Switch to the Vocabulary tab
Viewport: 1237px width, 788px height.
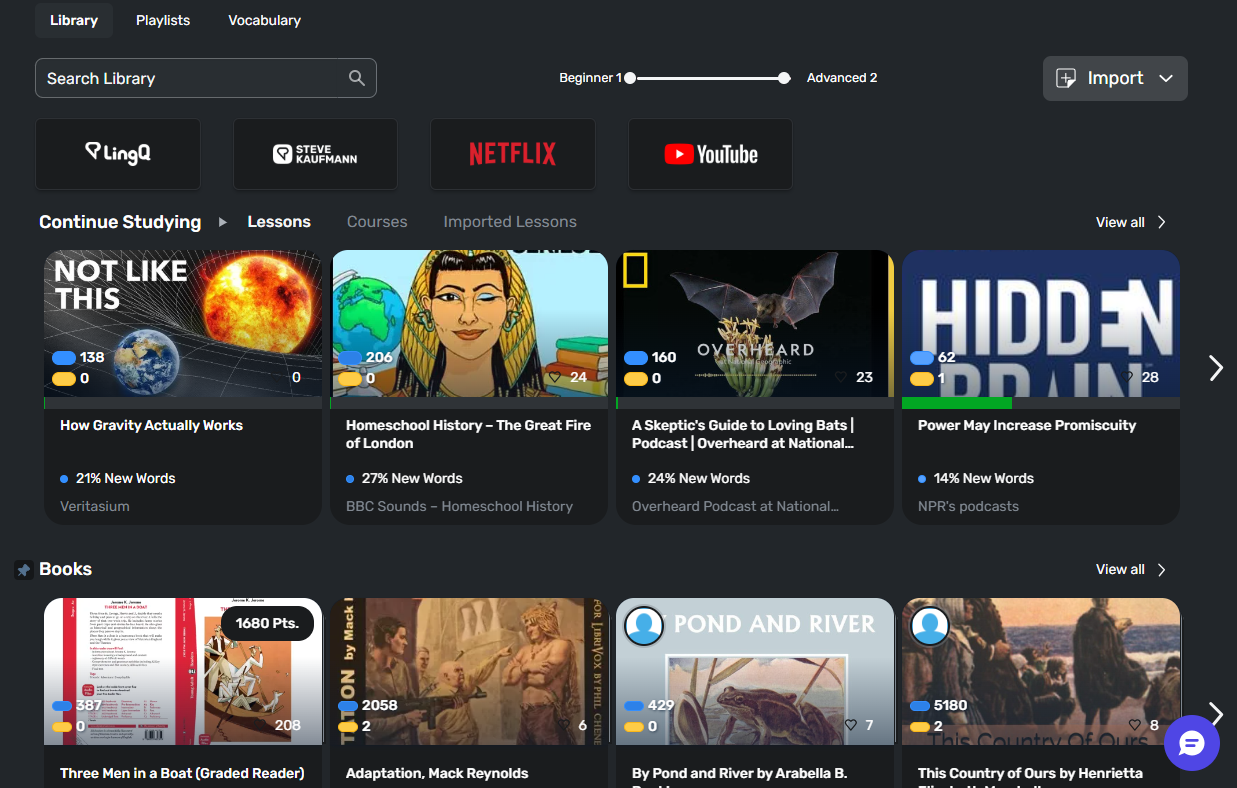tap(264, 20)
